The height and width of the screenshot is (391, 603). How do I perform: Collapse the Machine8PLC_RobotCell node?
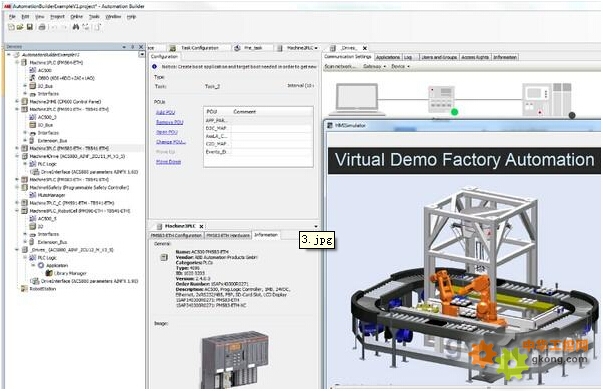17,211
